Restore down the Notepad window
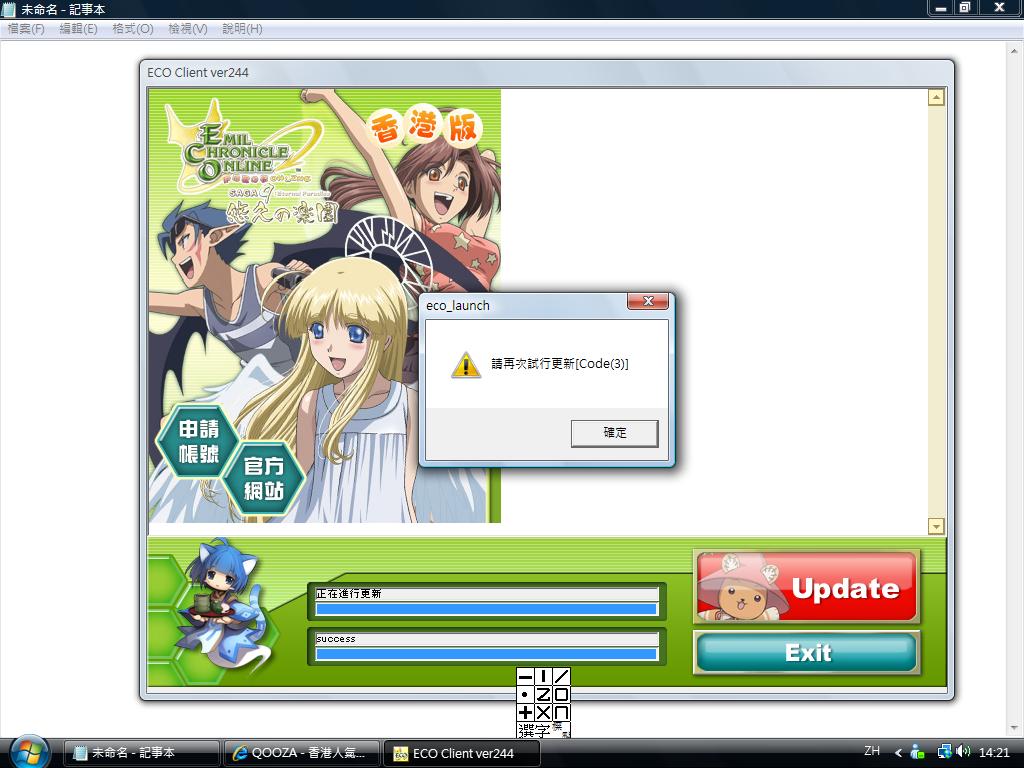This screenshot has height=768, width=1024. (965, 8)
